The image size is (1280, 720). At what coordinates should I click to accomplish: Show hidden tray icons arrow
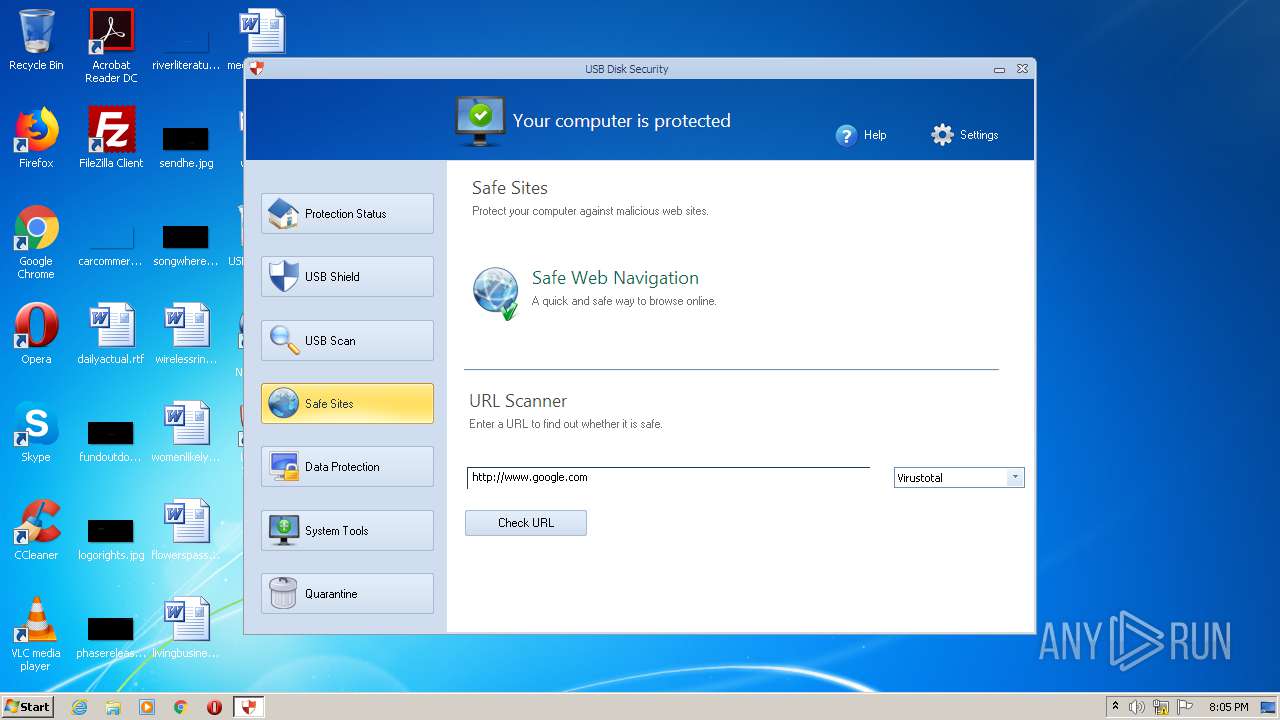click(x=1115, y=707)
